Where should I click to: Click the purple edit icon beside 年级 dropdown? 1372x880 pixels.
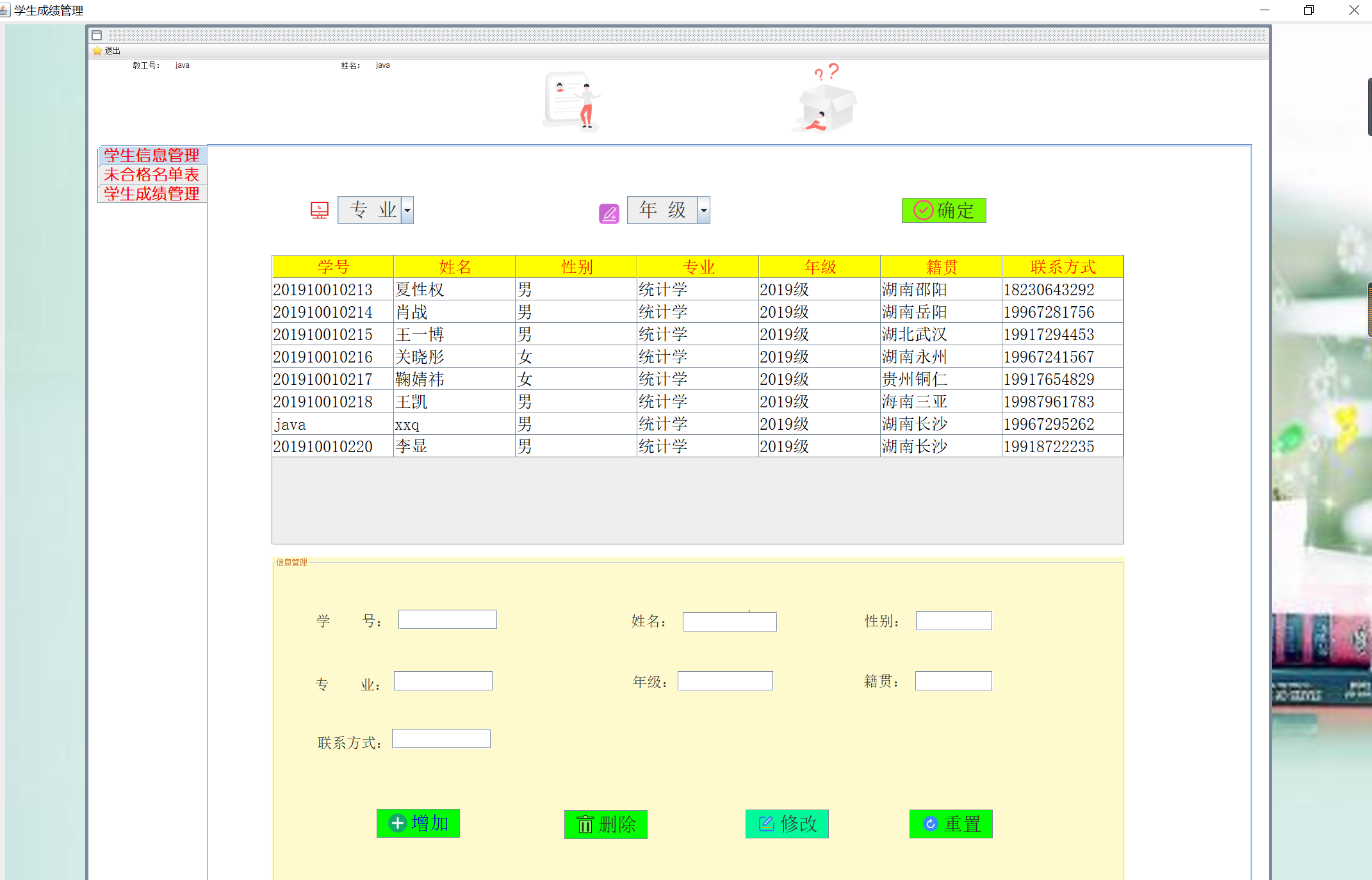[x=609, y=213]
